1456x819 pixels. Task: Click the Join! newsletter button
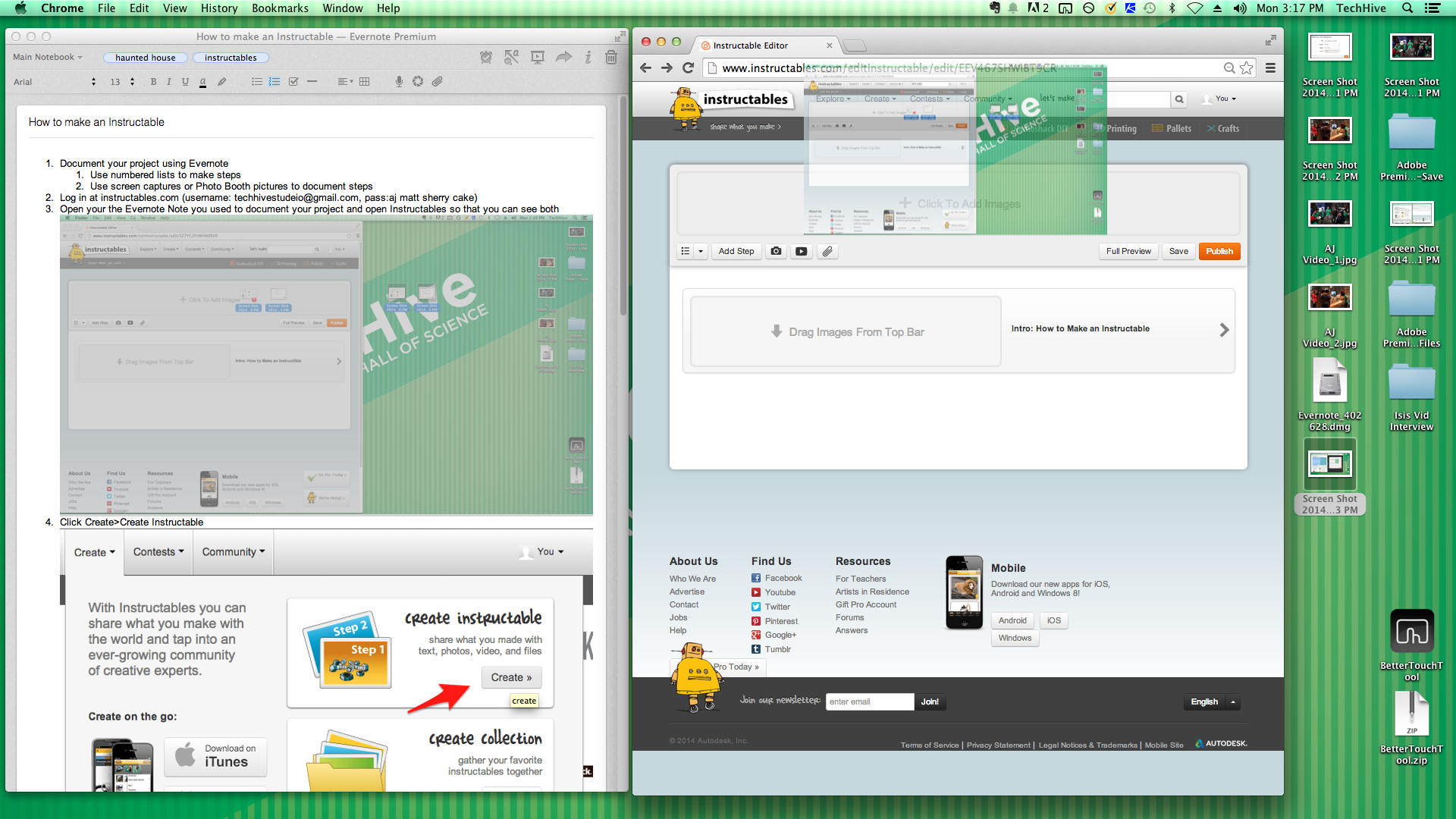[x=930, y=702]
